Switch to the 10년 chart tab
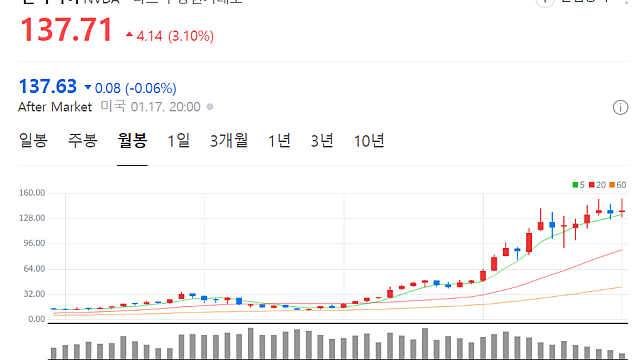This screenshot has width=640, height=360. pyautogui.click(x=369, y=141)
